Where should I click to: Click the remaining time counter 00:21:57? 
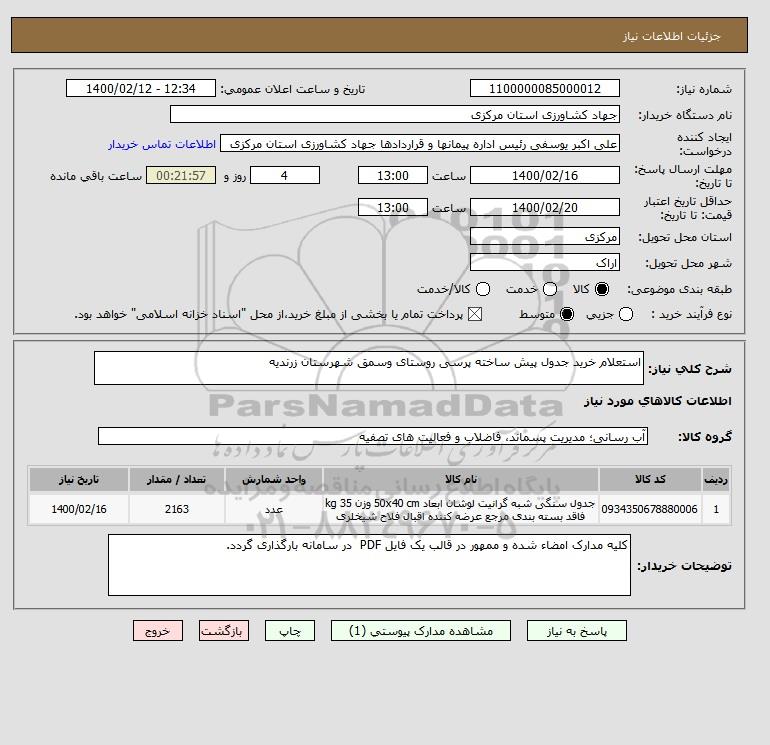click(x=181, y=175)
